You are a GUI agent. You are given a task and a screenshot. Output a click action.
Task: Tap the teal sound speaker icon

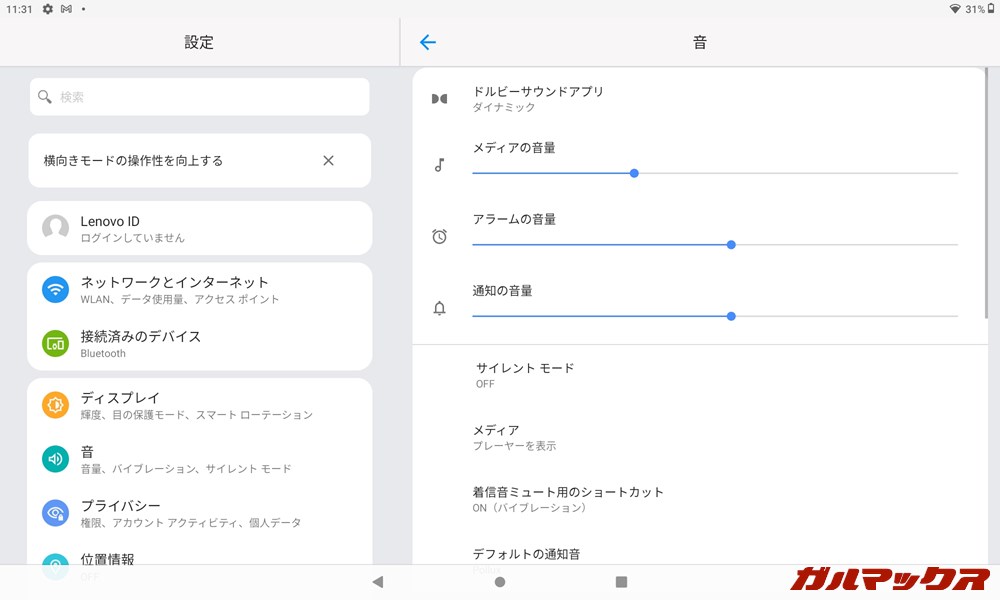coord(55,459)
